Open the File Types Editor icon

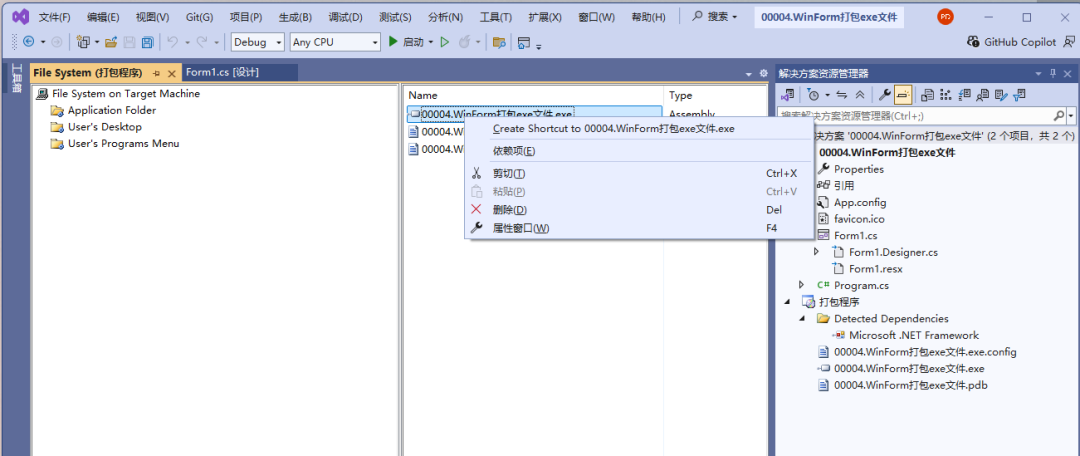pos(965,94)
